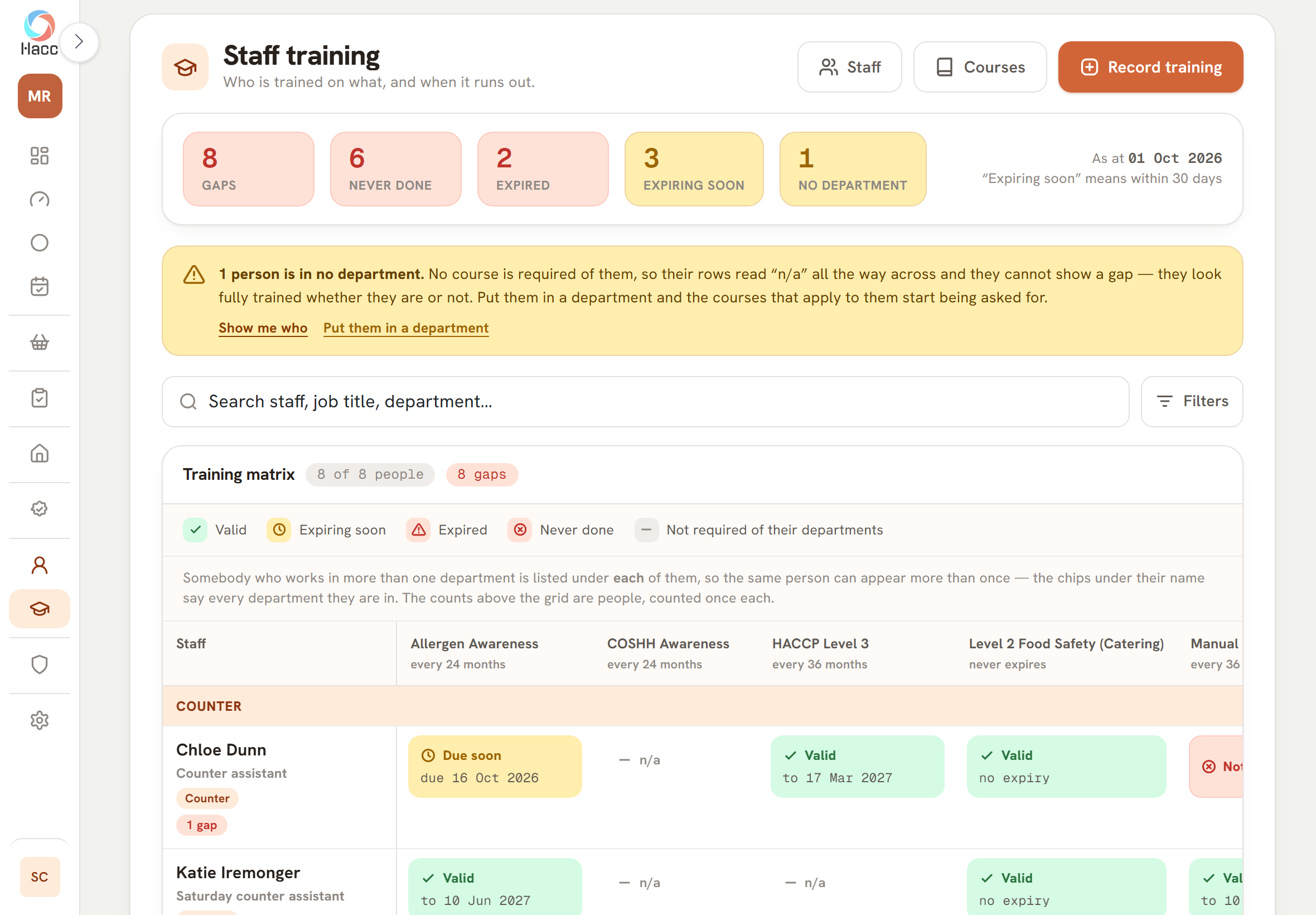This screenshot has width=1316, height=915.
Task: Expand the sidebar with the chevron button
Action: click(x=79, y=42)
